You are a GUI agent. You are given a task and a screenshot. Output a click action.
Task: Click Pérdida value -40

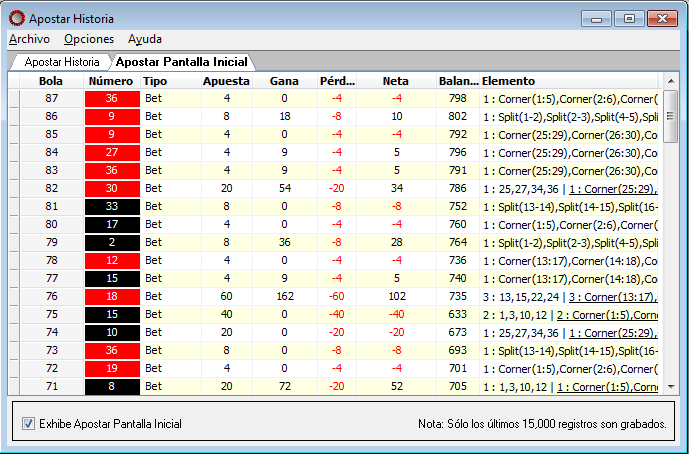tap(337, 314)
